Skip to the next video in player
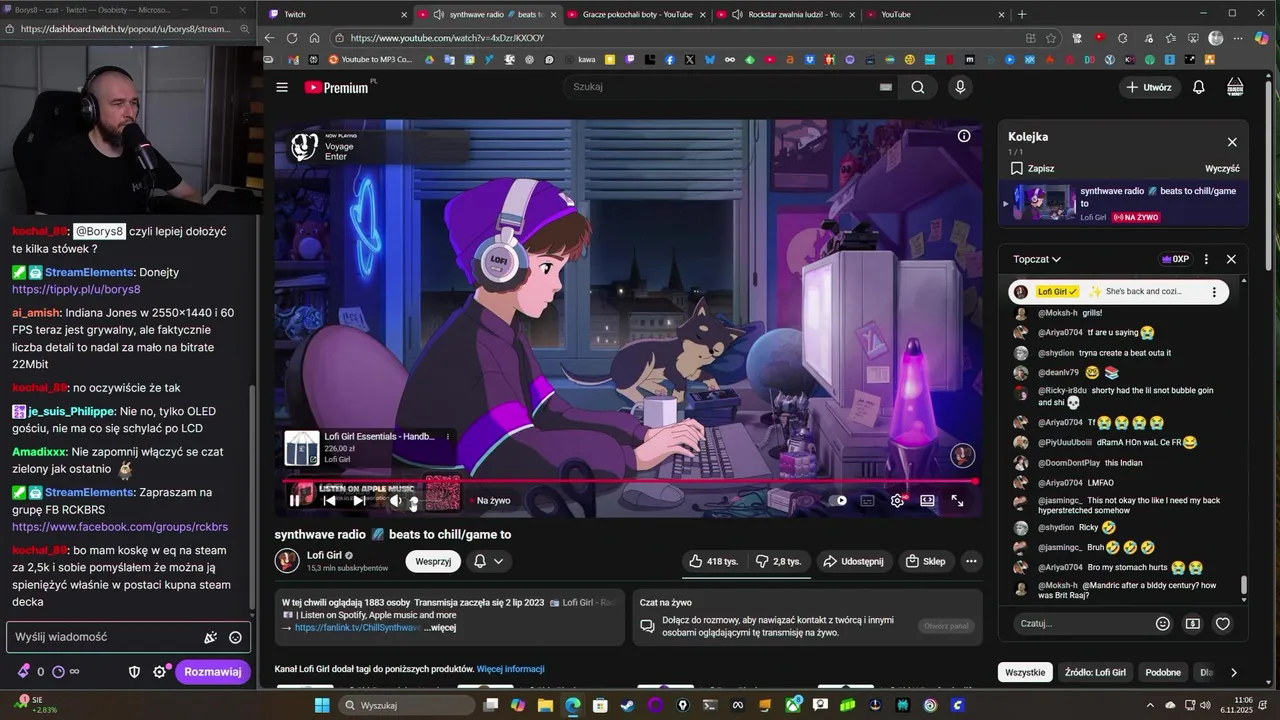This screenshot has height=720, width=1280. 359,501
